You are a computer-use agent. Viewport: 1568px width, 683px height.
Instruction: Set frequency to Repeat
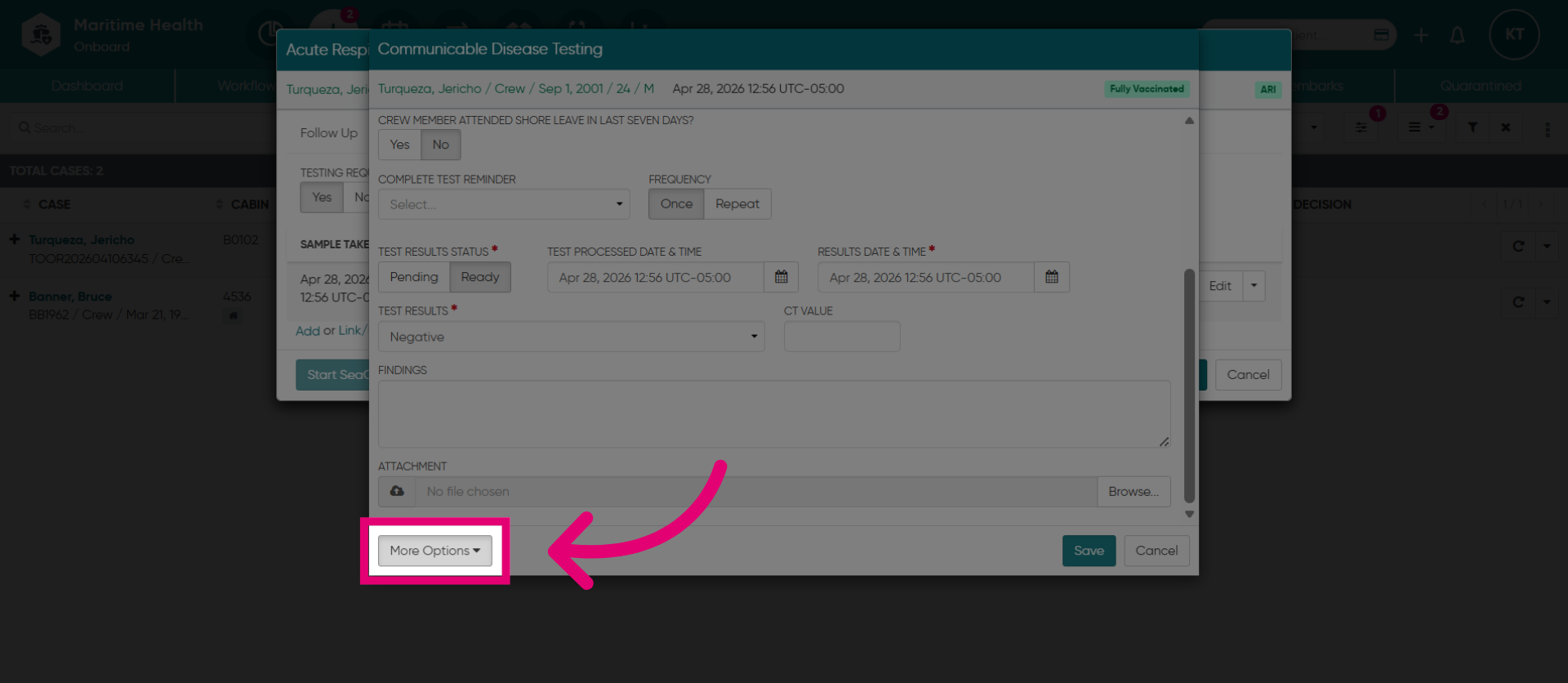(737, 204)
